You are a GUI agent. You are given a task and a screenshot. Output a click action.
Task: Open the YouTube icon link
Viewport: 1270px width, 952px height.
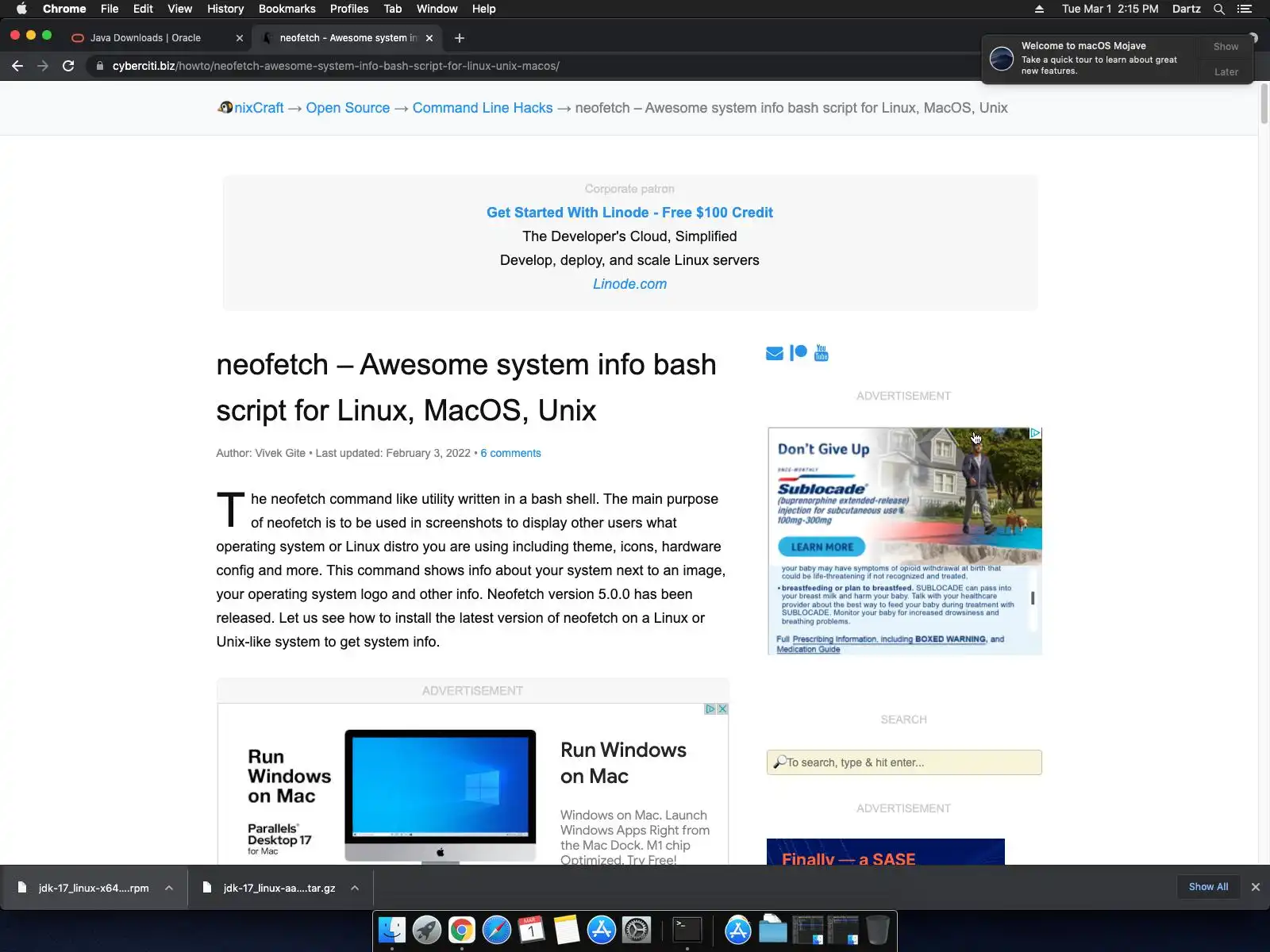[x=822, y=353]
